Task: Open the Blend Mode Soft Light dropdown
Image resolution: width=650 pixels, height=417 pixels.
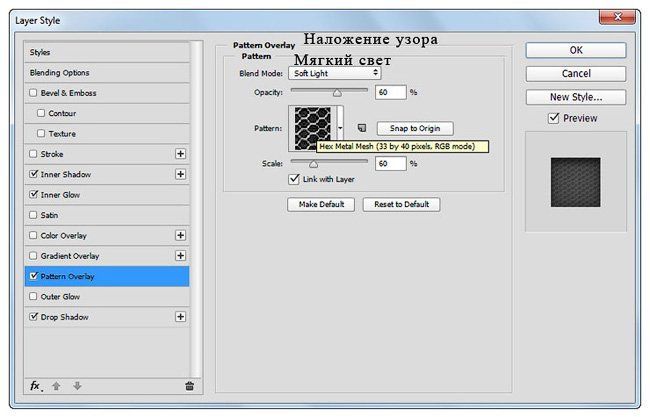Action: click(x=335, y=73)
